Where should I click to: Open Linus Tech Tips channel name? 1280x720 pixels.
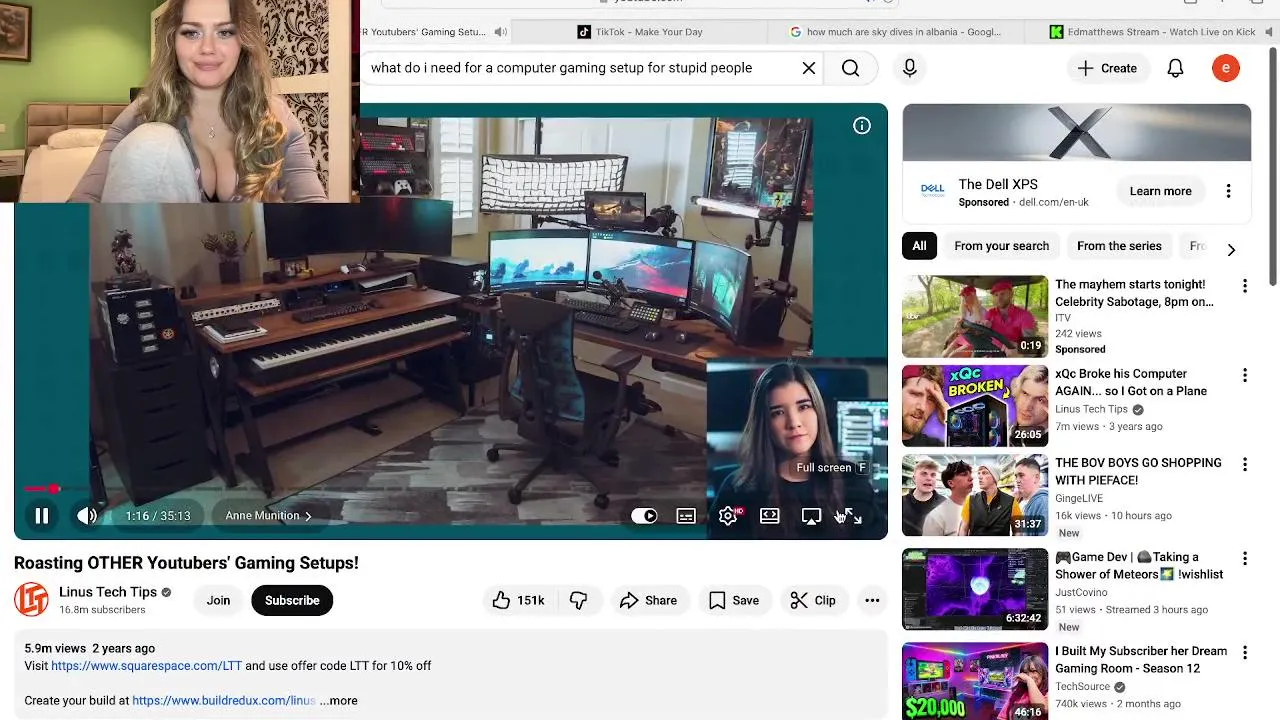(x=107, y=592)
